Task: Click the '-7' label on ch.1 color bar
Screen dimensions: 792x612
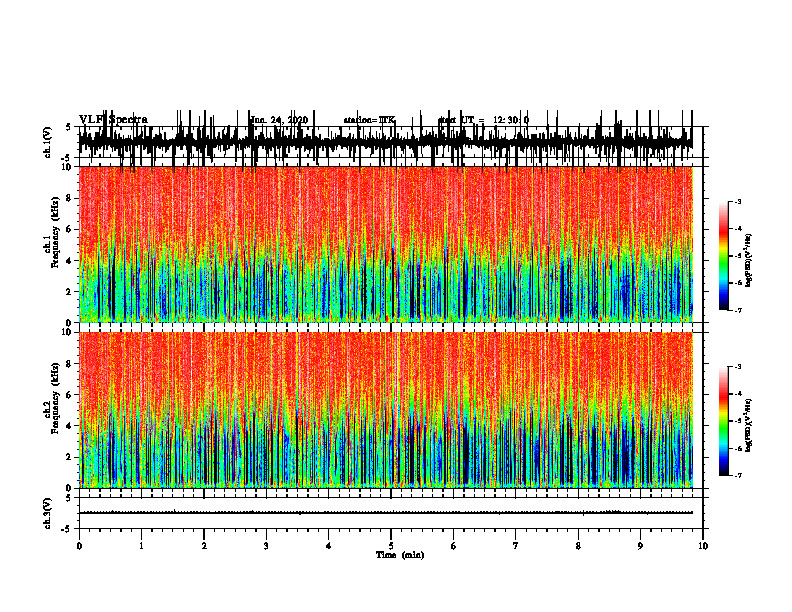Action: 738,310
